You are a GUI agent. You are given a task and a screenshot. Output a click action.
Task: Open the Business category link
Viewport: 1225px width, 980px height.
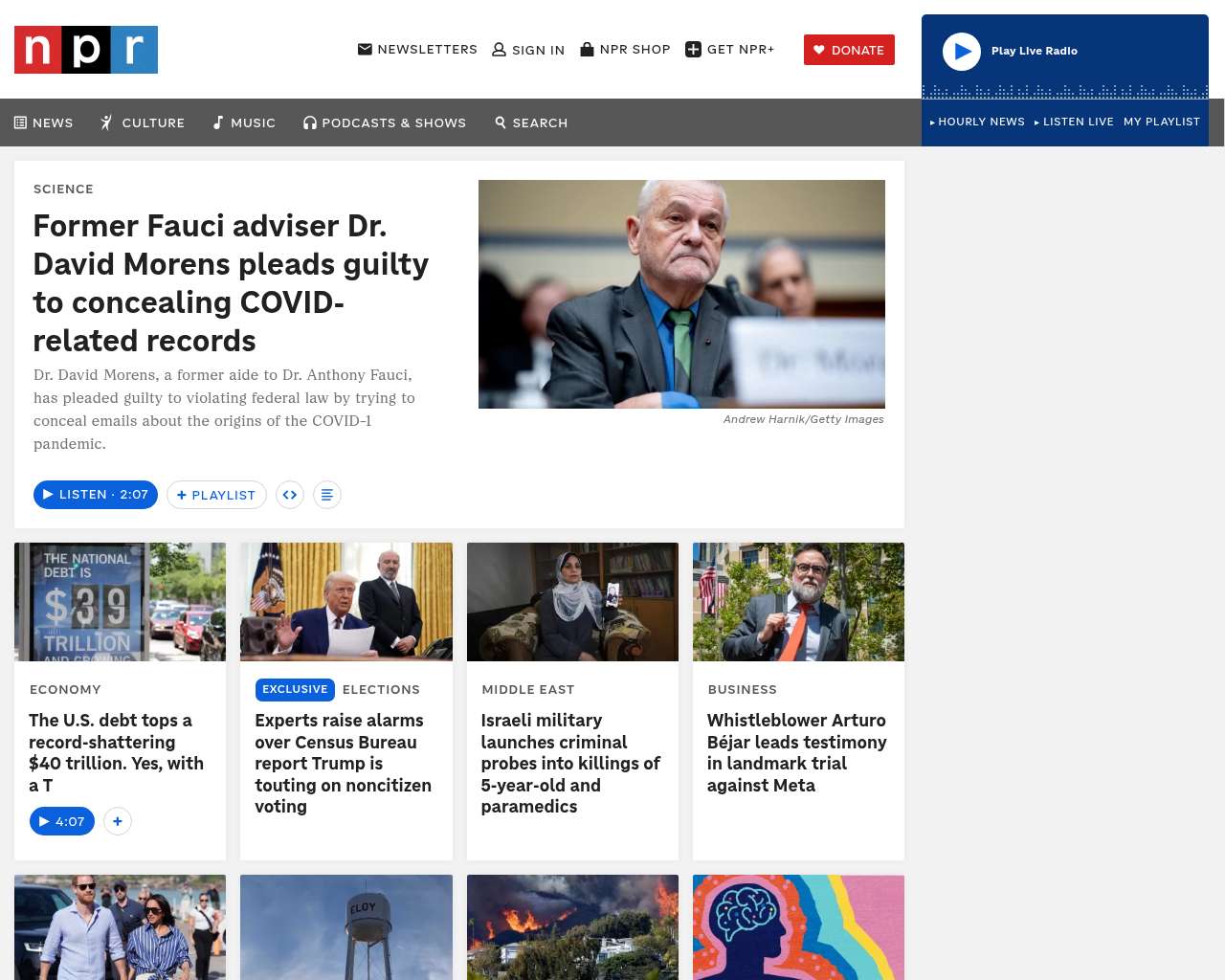point(743,689)
